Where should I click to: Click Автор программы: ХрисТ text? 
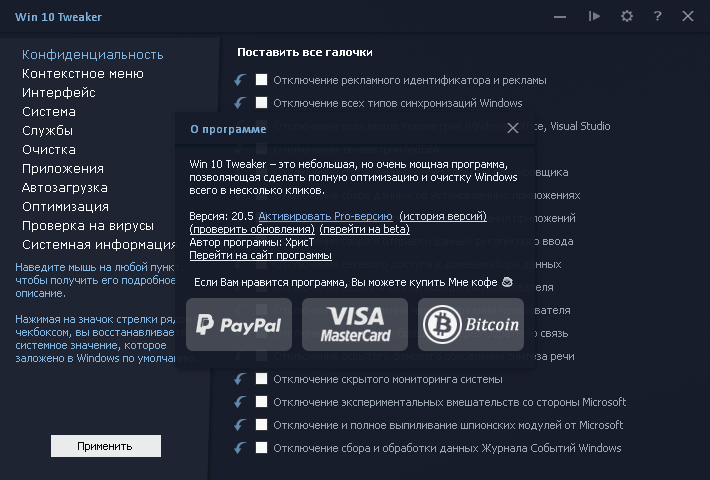point(251,242)
